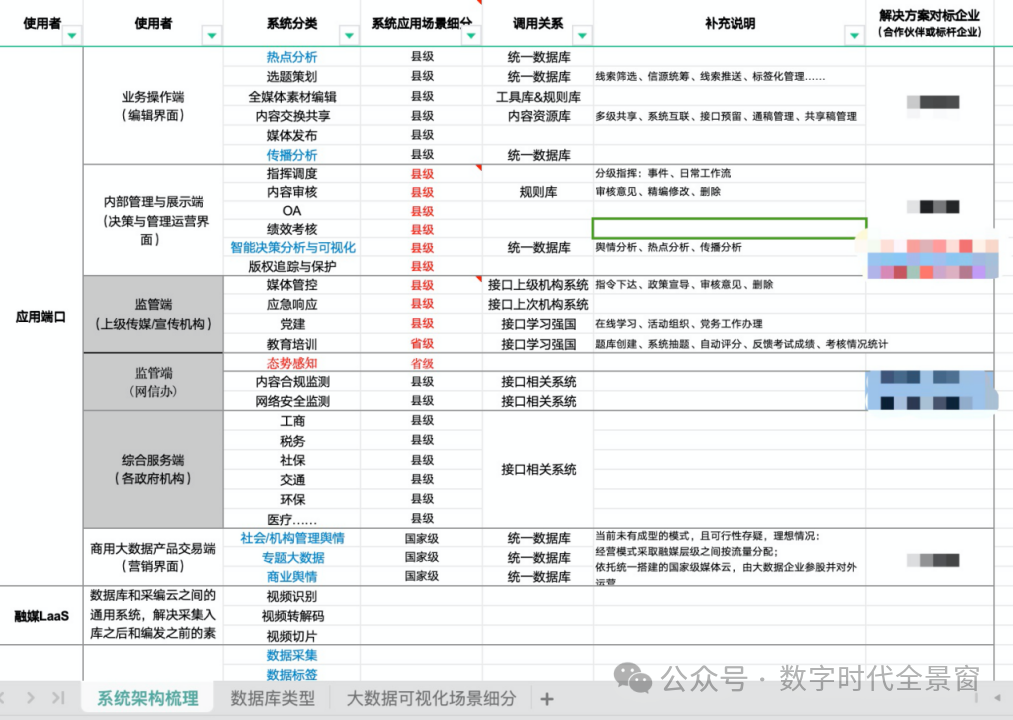Click the 传播分析 link
Image resolution: width=1013 pixels, height=720 pixels.
[x=291, y=155]
